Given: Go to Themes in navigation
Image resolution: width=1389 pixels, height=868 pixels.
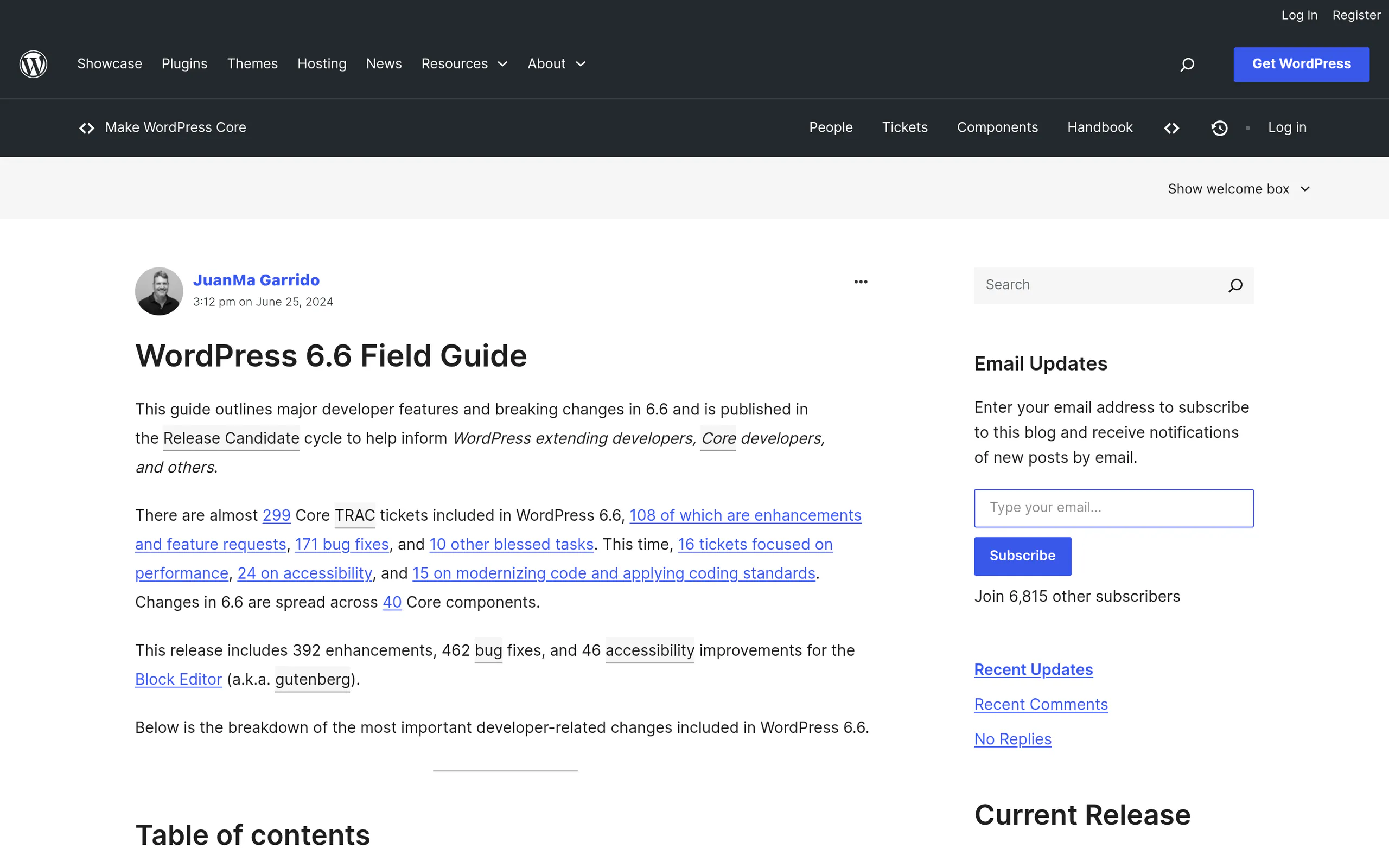Looking at the screenshot, I should tap(252, 63).
